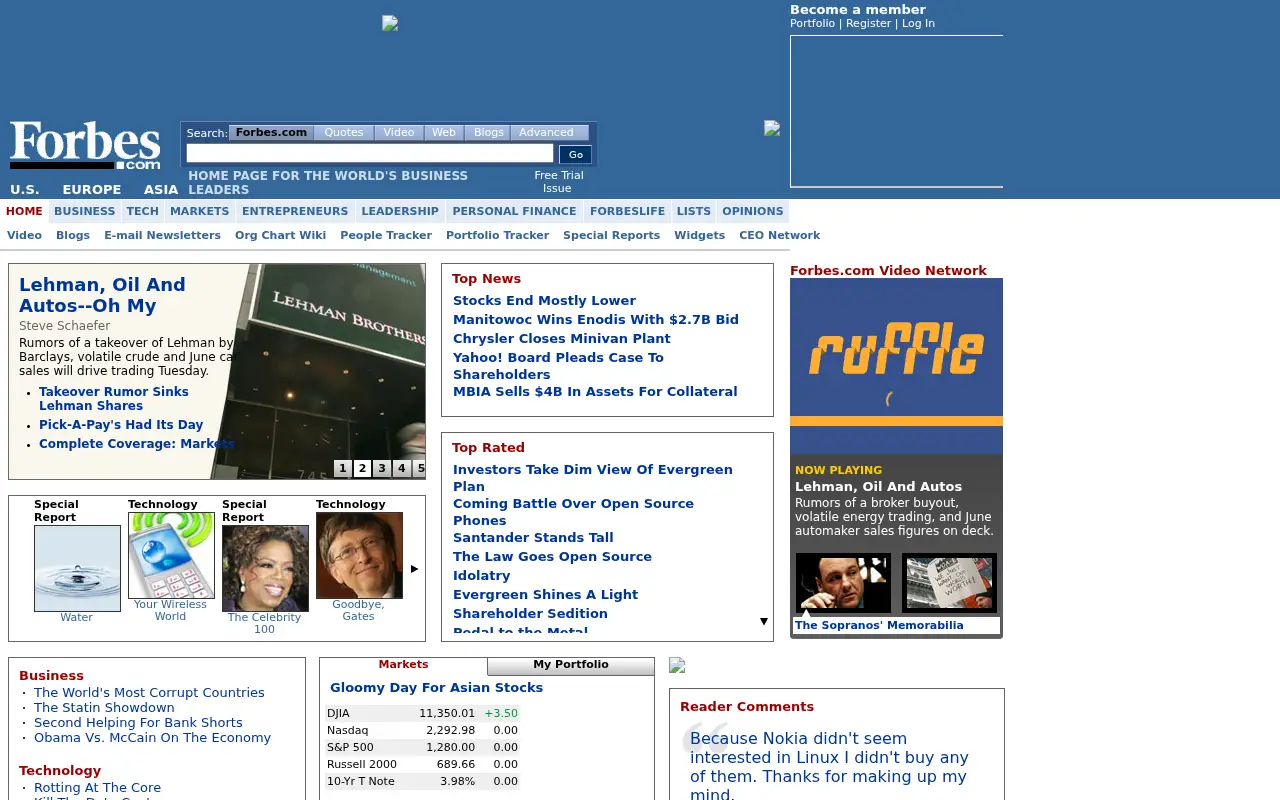Click the Go search button

(x=575, y=154)
